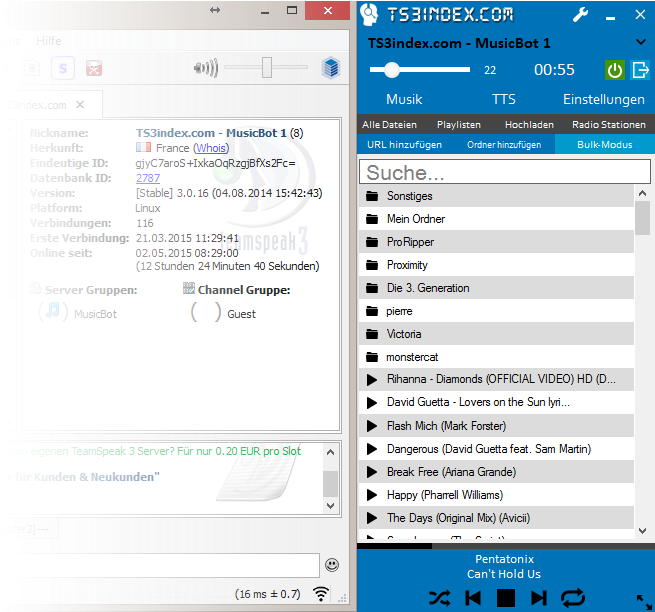Click the TS3index.com - MusicBot 1 nickname

[211, 133]
